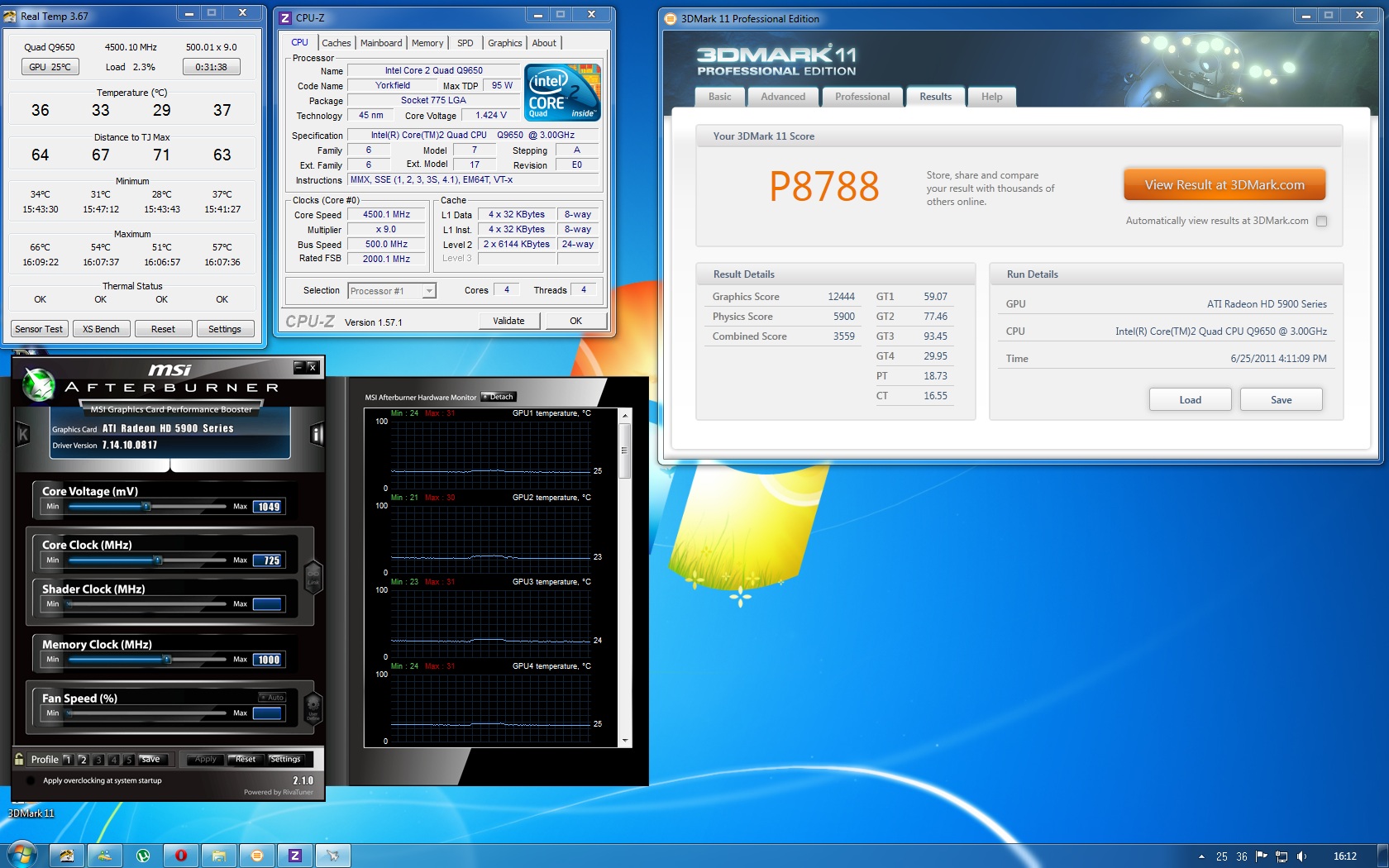Select Afterburner profile 3
The image size is (1389, 868).
98,760
